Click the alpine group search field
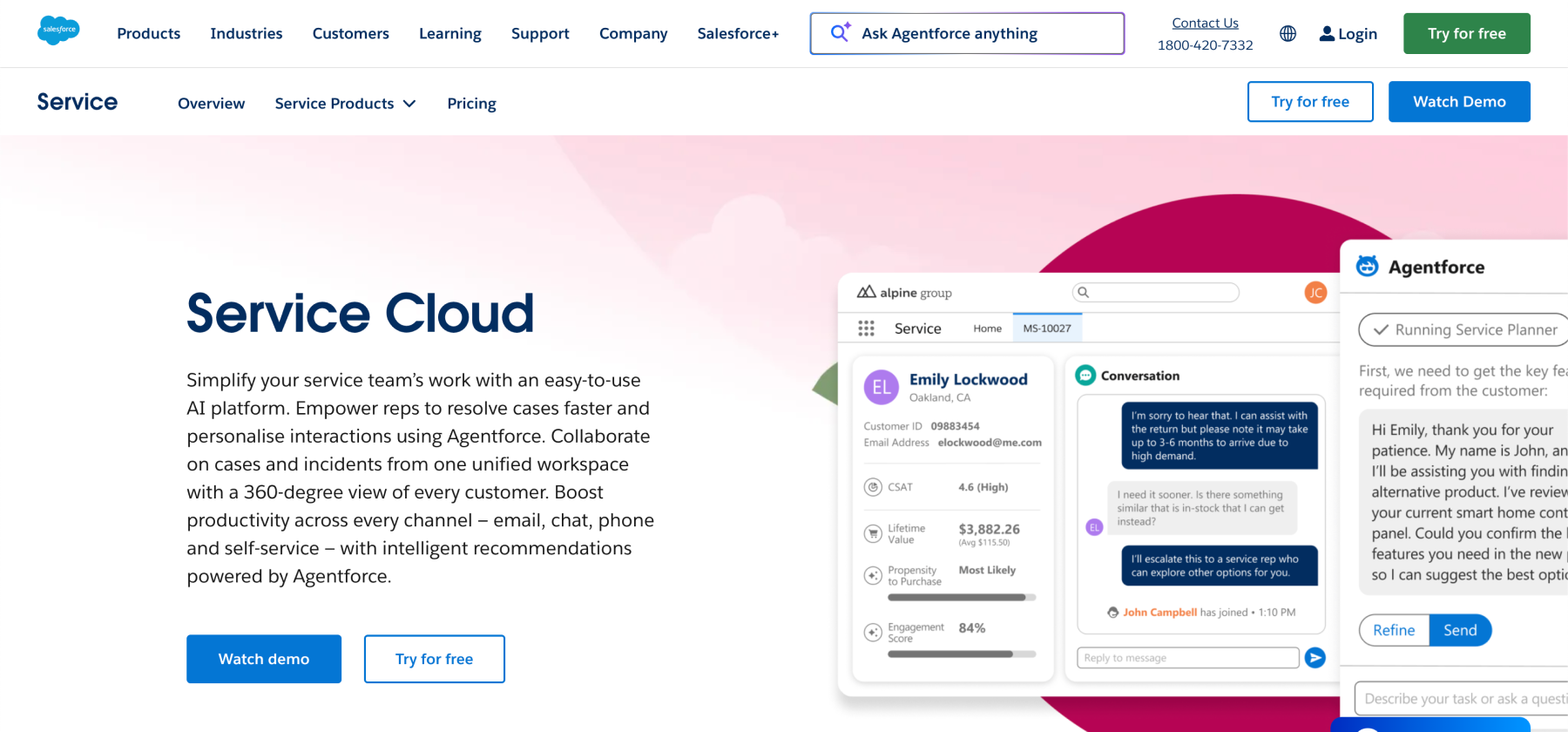Screen dimensions: 1568x732 pos(1155,292)
